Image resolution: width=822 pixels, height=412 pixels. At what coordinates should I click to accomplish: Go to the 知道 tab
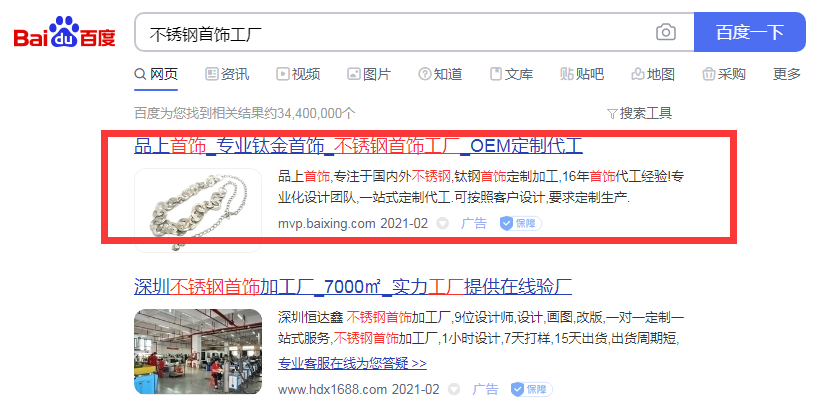pos(440,74)
